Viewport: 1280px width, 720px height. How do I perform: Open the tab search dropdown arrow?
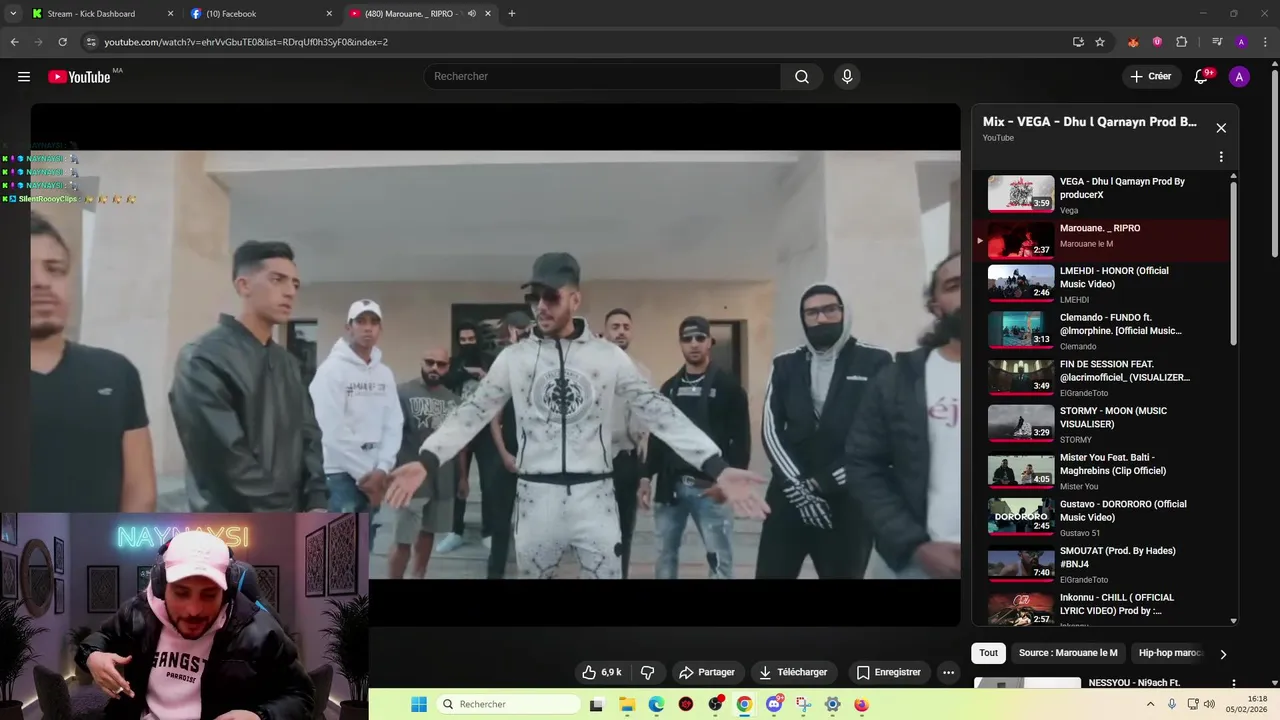pyautogui.click(x=13, y=14)
